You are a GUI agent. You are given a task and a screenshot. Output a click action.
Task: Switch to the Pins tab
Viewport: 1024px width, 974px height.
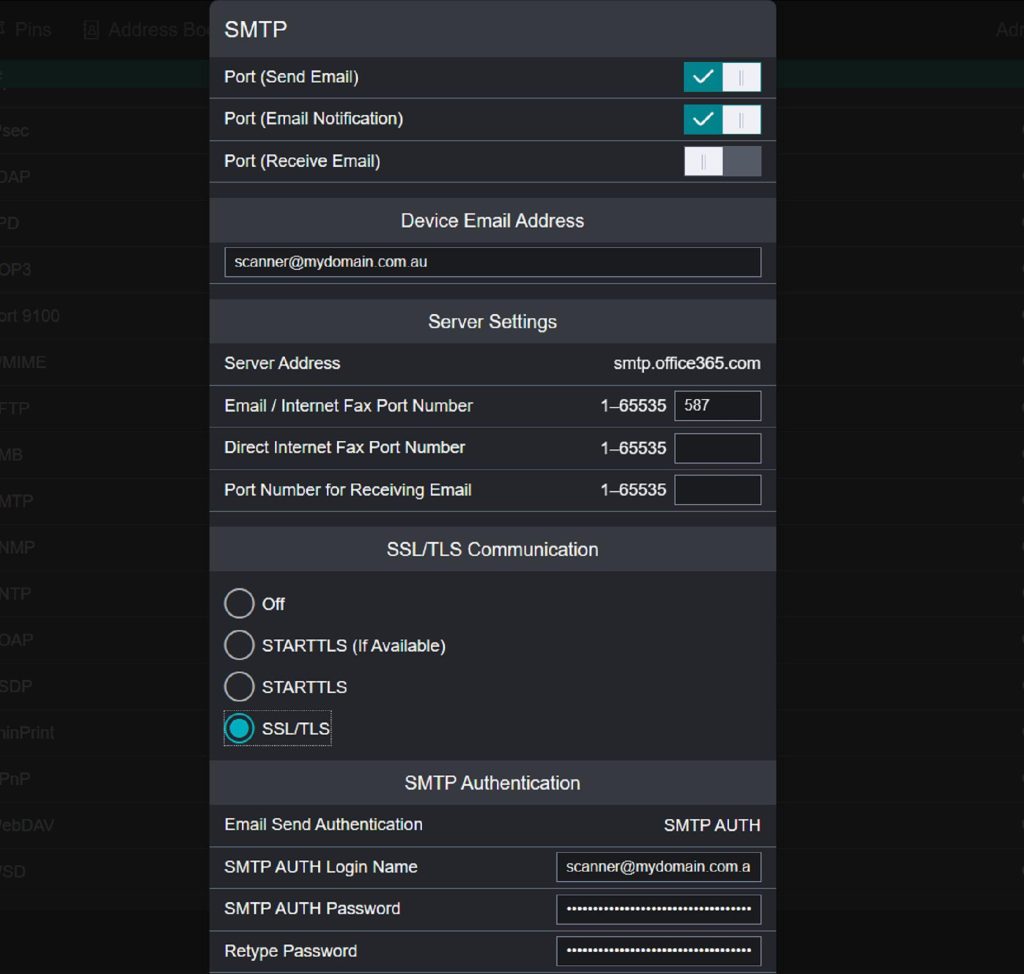32,30
